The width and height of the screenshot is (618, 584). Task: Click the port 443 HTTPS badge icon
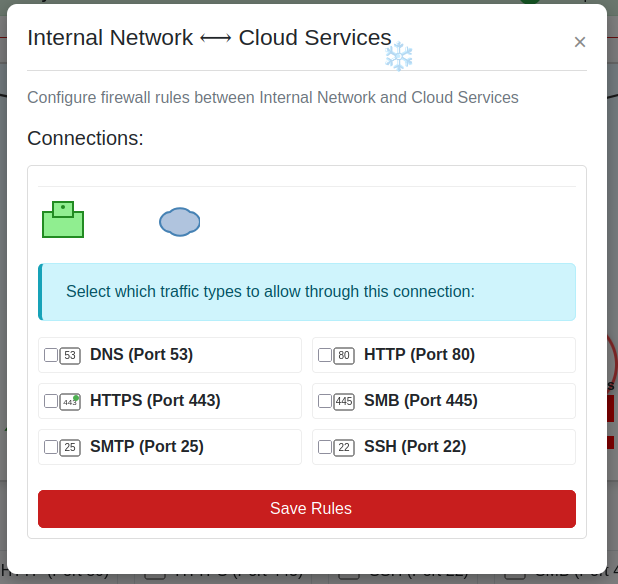[x=70, y=401]
